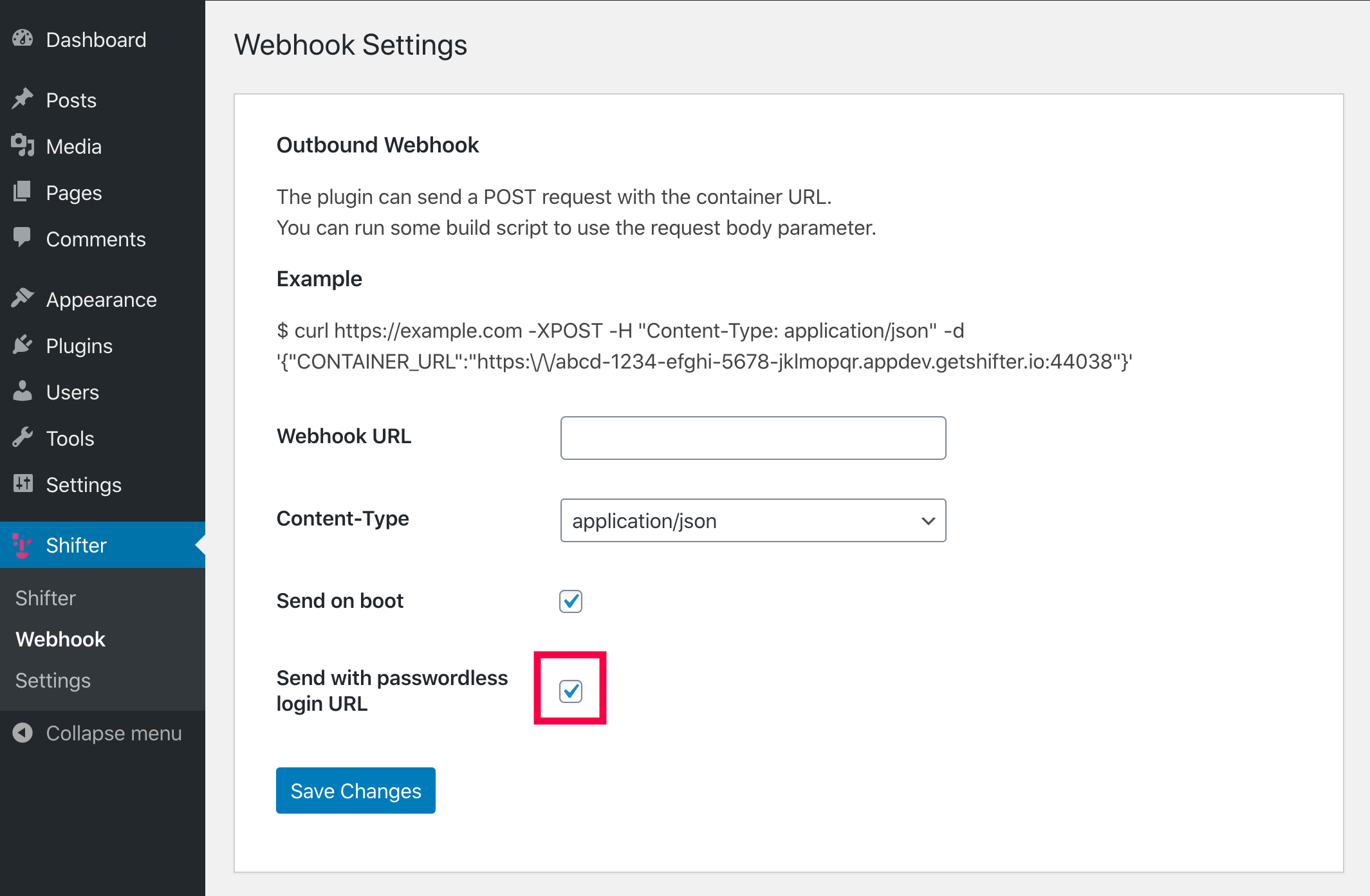
Task: Open Settings submenu under Shifter
Action: click(x=53, y=681)
